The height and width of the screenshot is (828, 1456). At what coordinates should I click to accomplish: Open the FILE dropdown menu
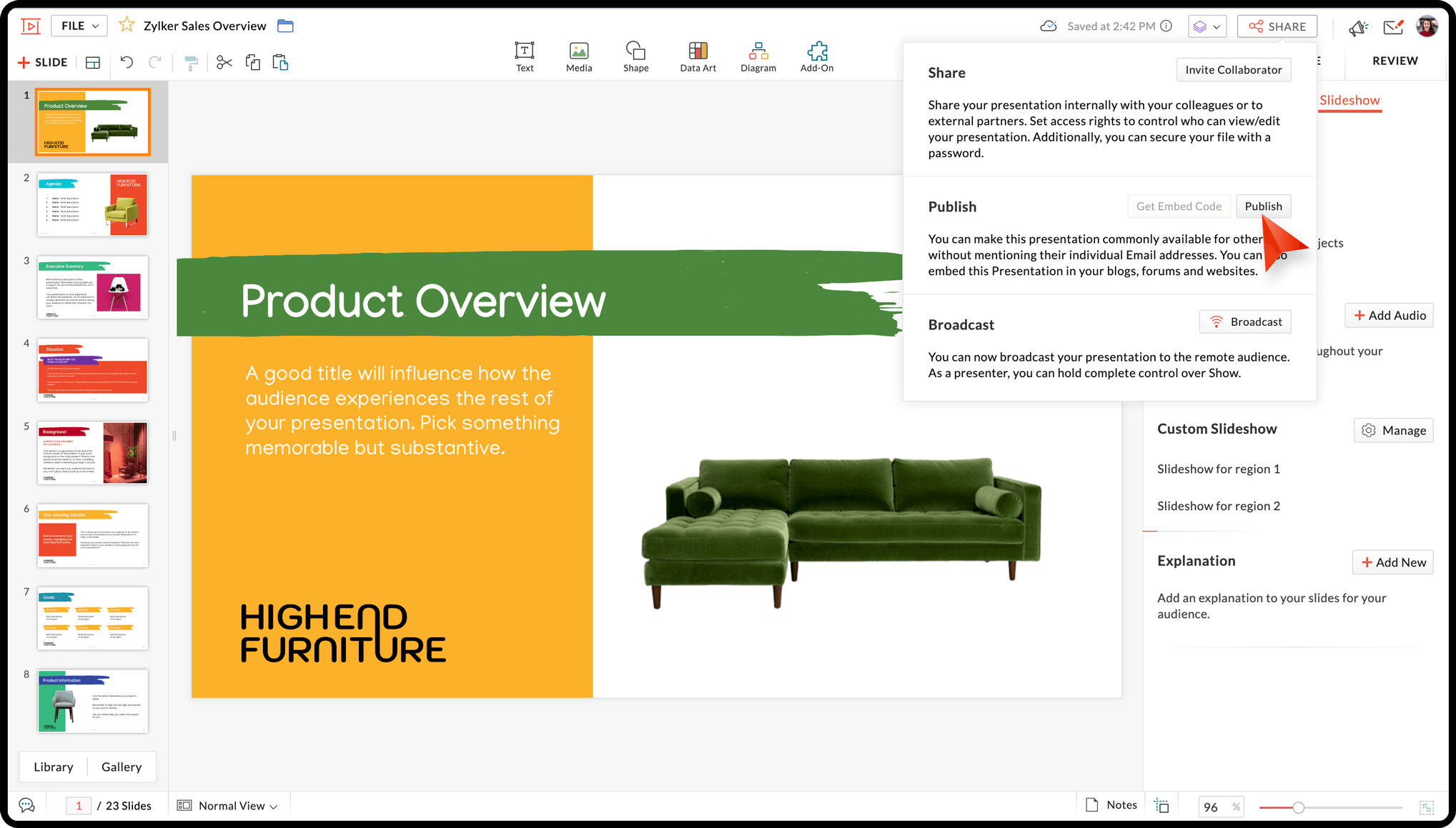click(79, 26)
